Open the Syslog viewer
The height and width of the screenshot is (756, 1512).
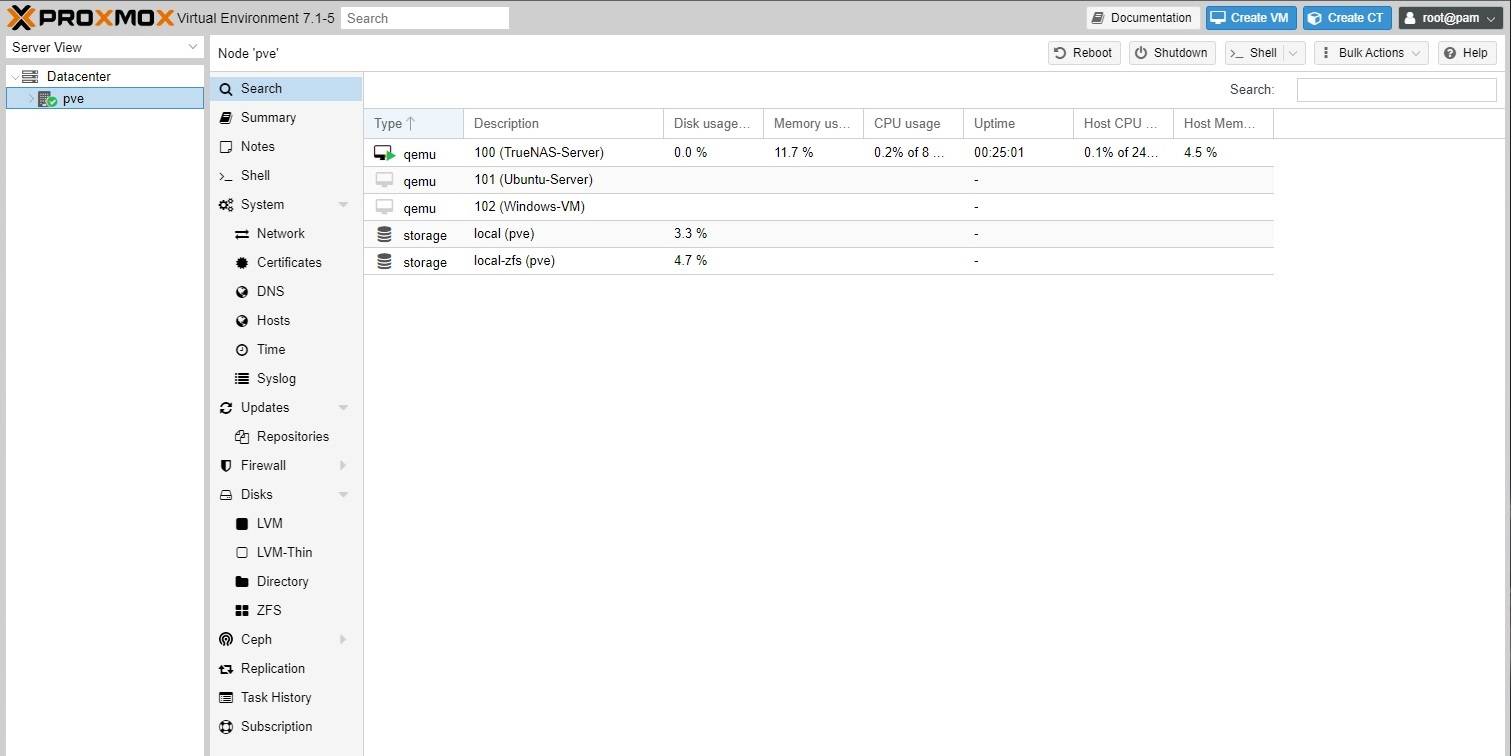tap(275, 378)
